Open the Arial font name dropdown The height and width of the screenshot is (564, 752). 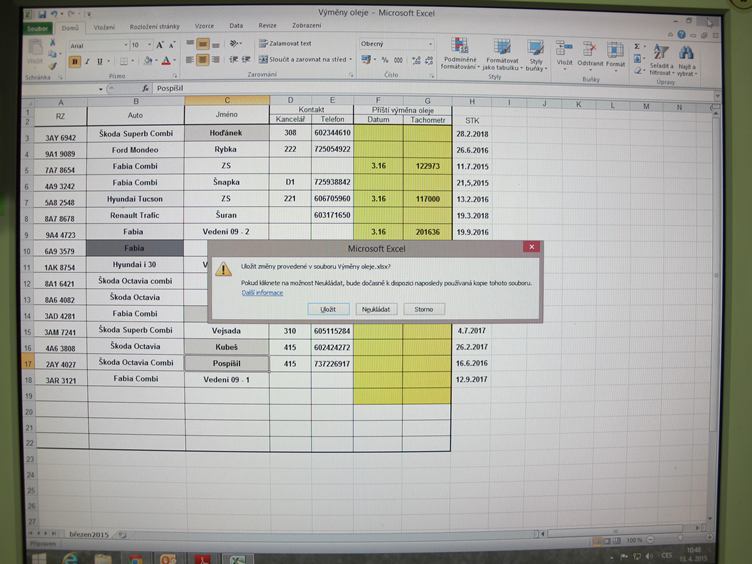(126, 45)
